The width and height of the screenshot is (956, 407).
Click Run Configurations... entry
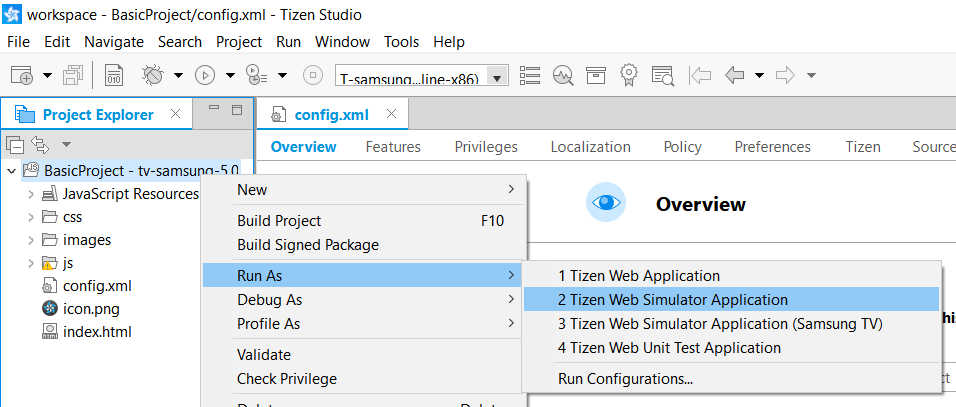(625, 379)
